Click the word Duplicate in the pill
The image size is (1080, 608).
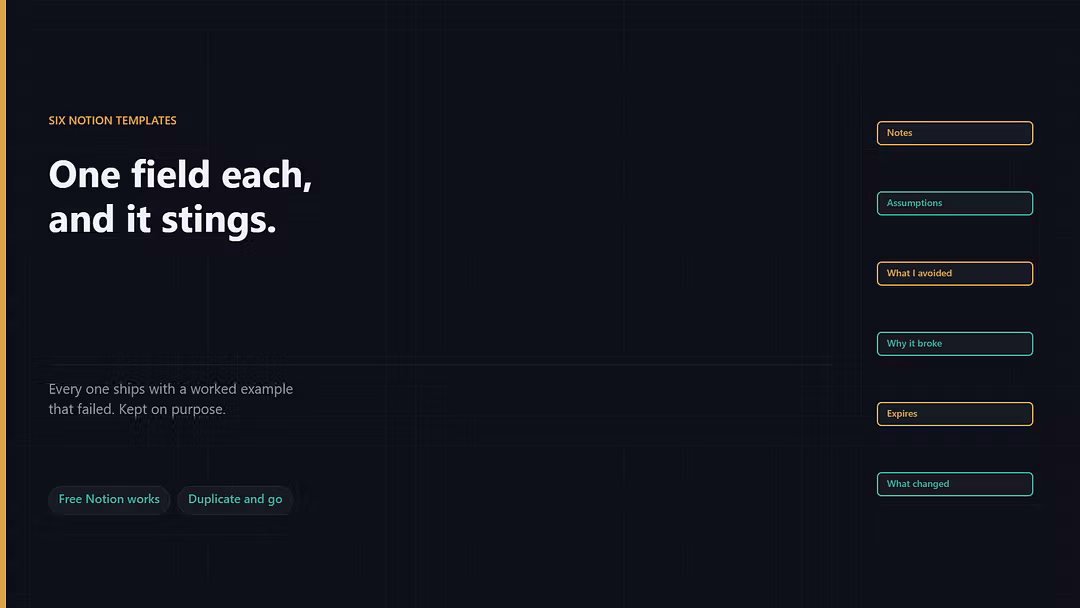point(214,499)
